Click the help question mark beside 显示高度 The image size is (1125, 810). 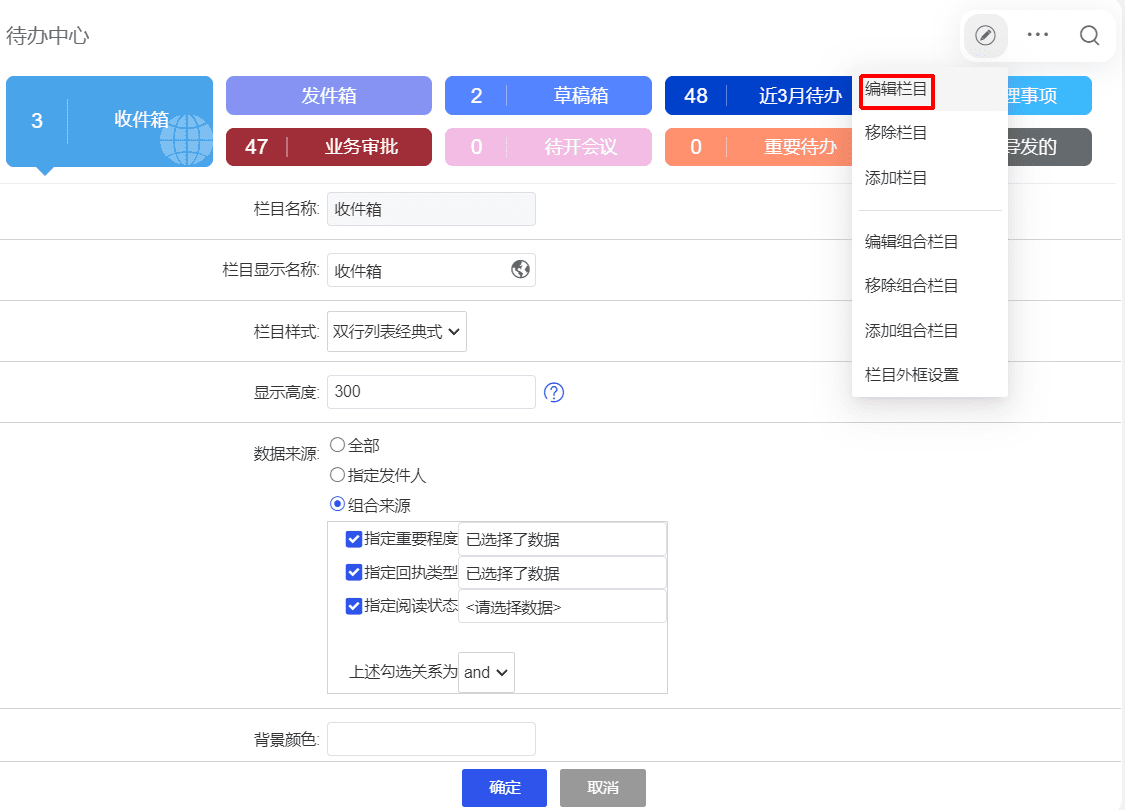tap(554, 392)
